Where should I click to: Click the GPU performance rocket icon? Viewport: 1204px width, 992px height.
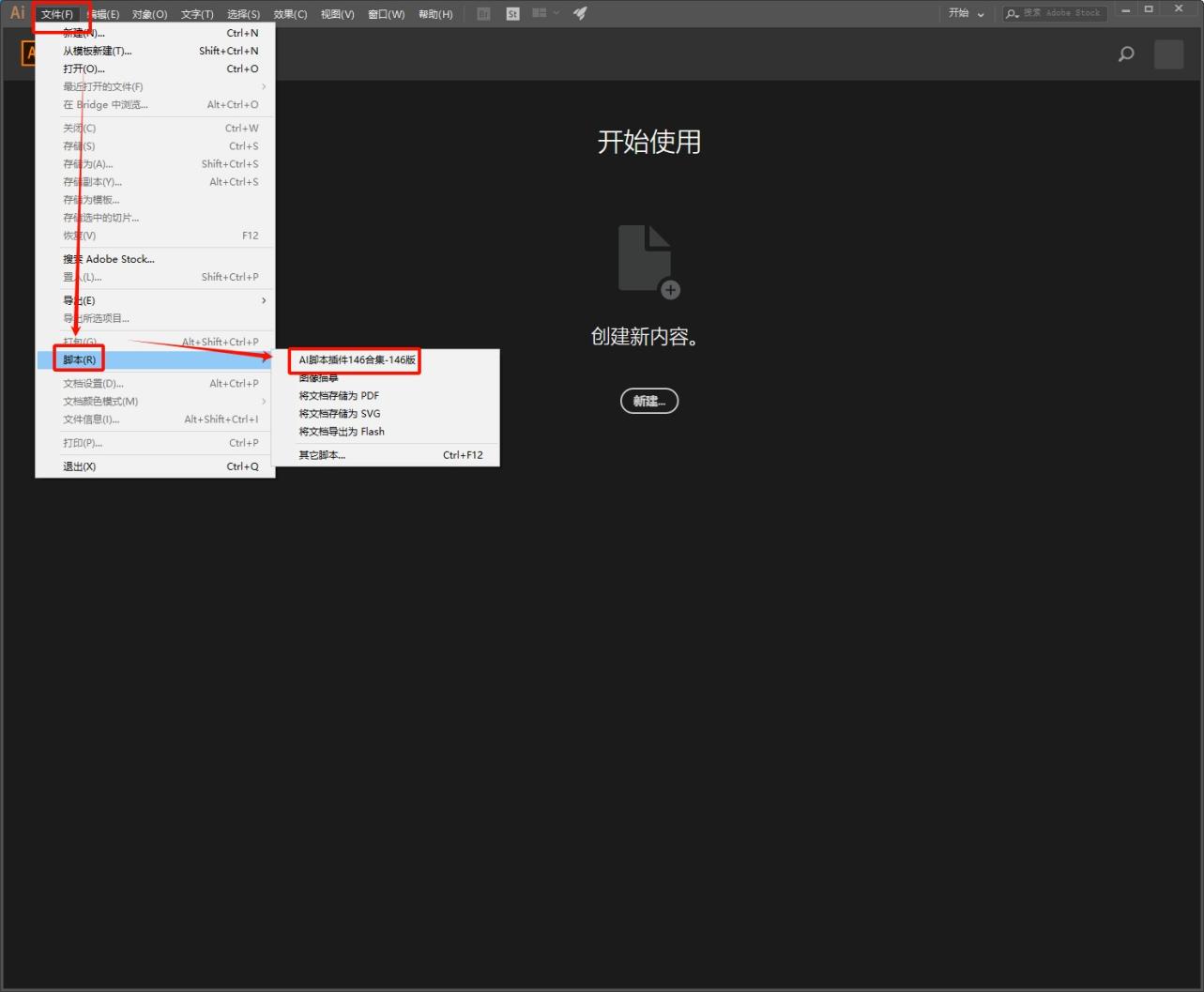(580, 13)
